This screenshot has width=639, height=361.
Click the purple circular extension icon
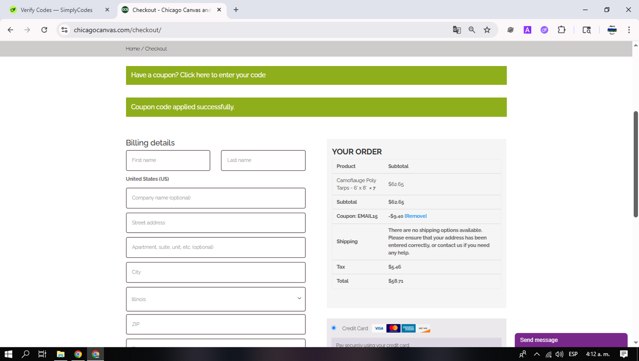pos(544,30)
